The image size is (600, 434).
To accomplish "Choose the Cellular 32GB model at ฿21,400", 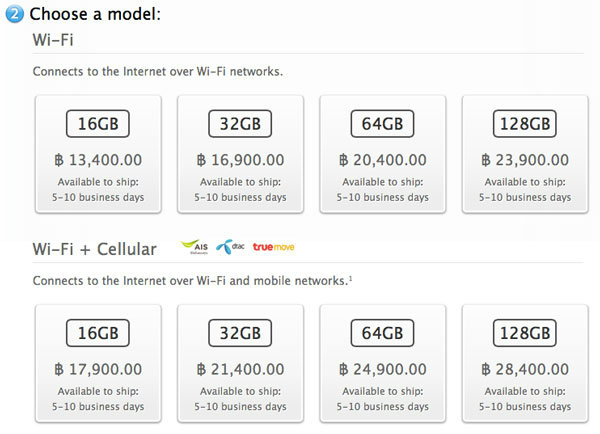I will [240, 364].
